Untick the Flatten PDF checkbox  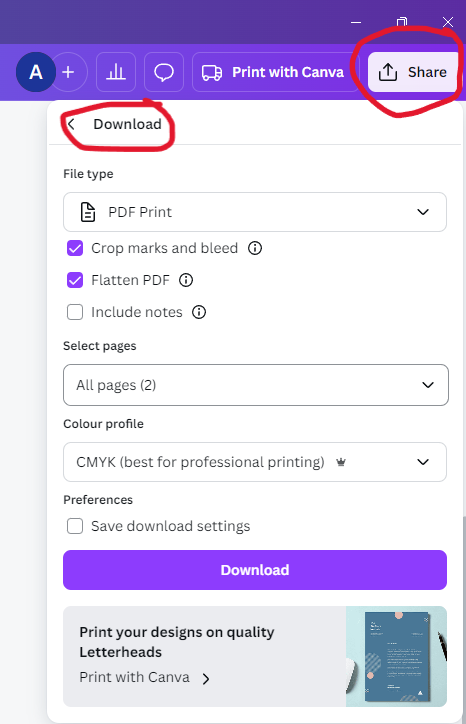[x=75, y=280]
